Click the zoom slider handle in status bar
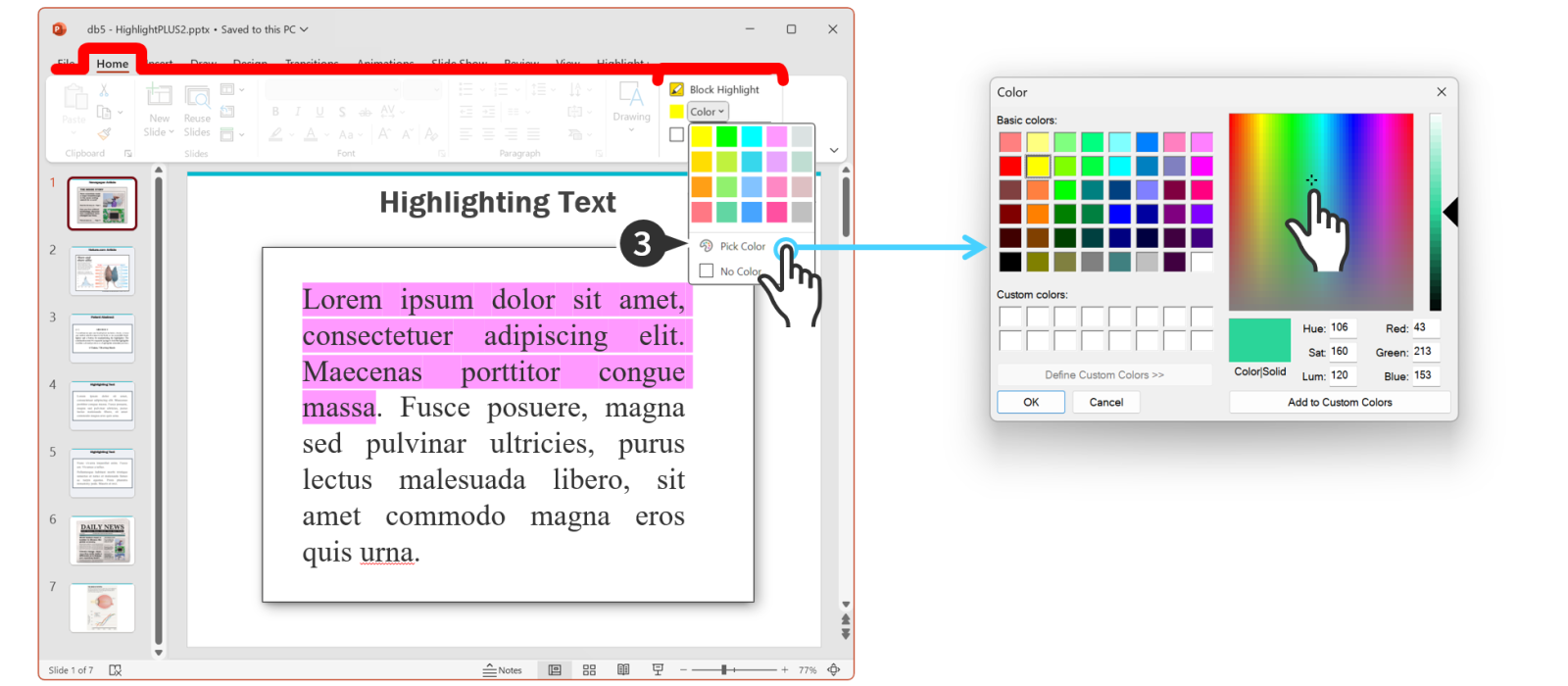The width and height of the screenshot is (1568, 686). click(724, 670)
